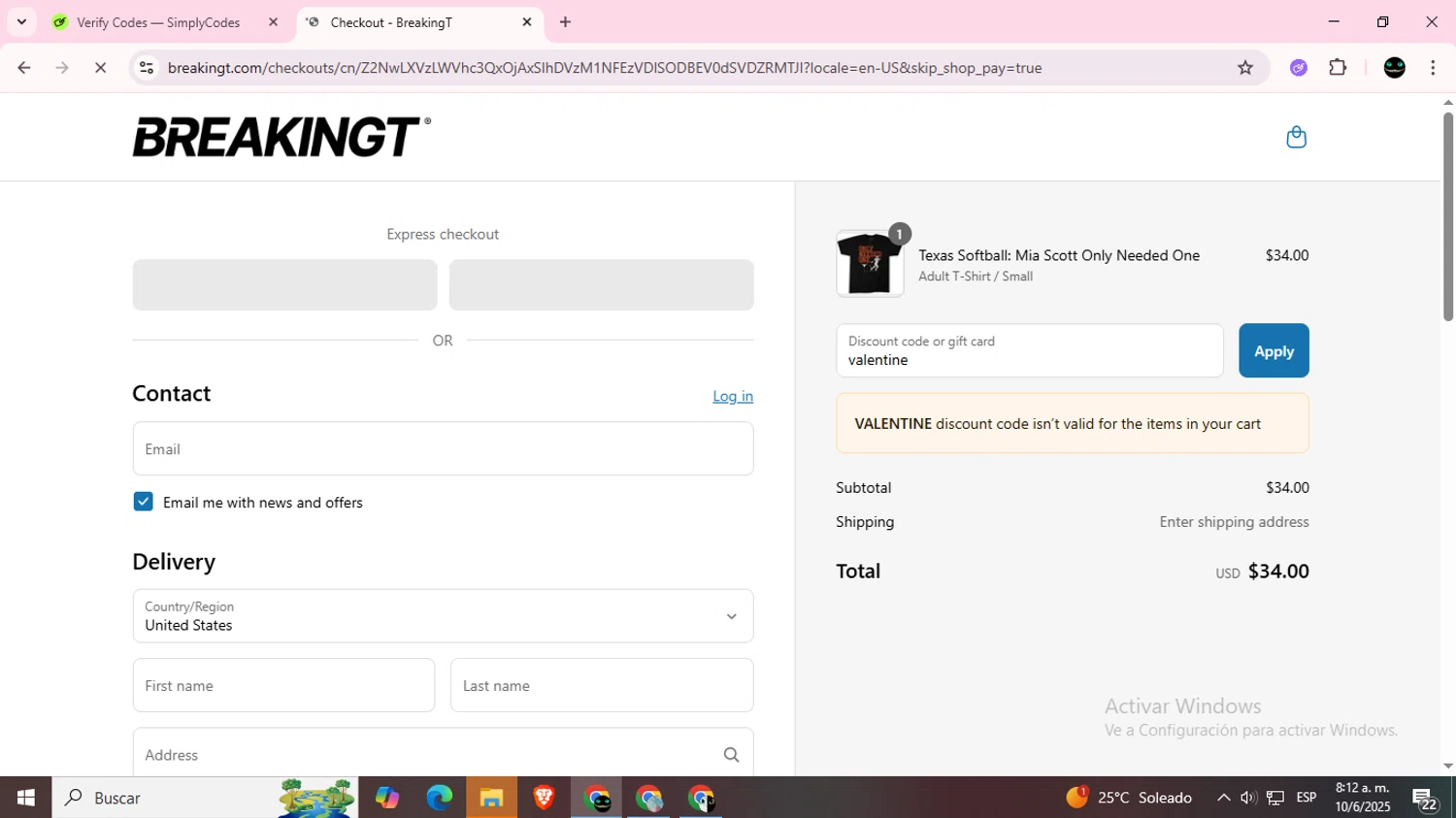Focus the Last name field
Viewport: 1456px width, 818px height.
(x=602, y=685)
